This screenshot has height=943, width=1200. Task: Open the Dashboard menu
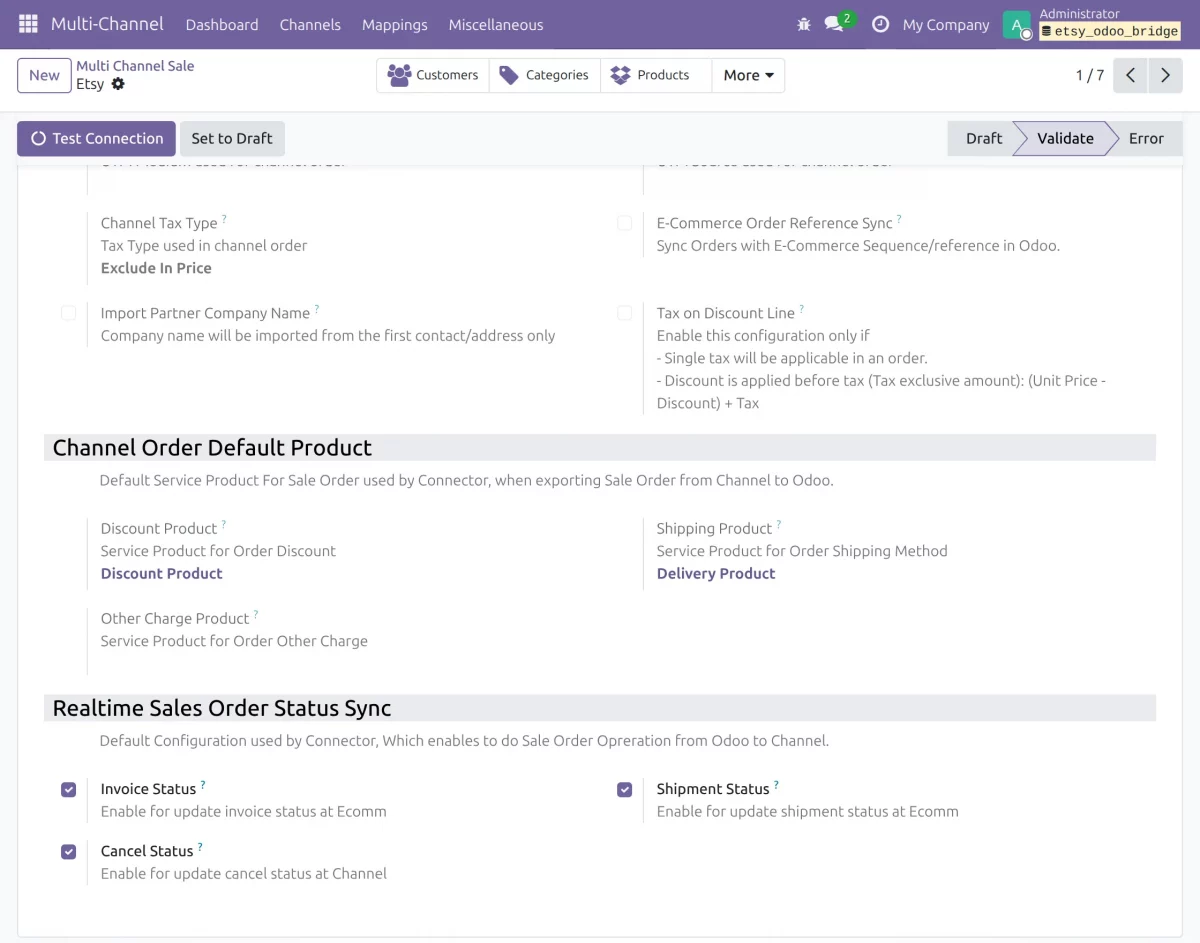(x=222, y=24)
